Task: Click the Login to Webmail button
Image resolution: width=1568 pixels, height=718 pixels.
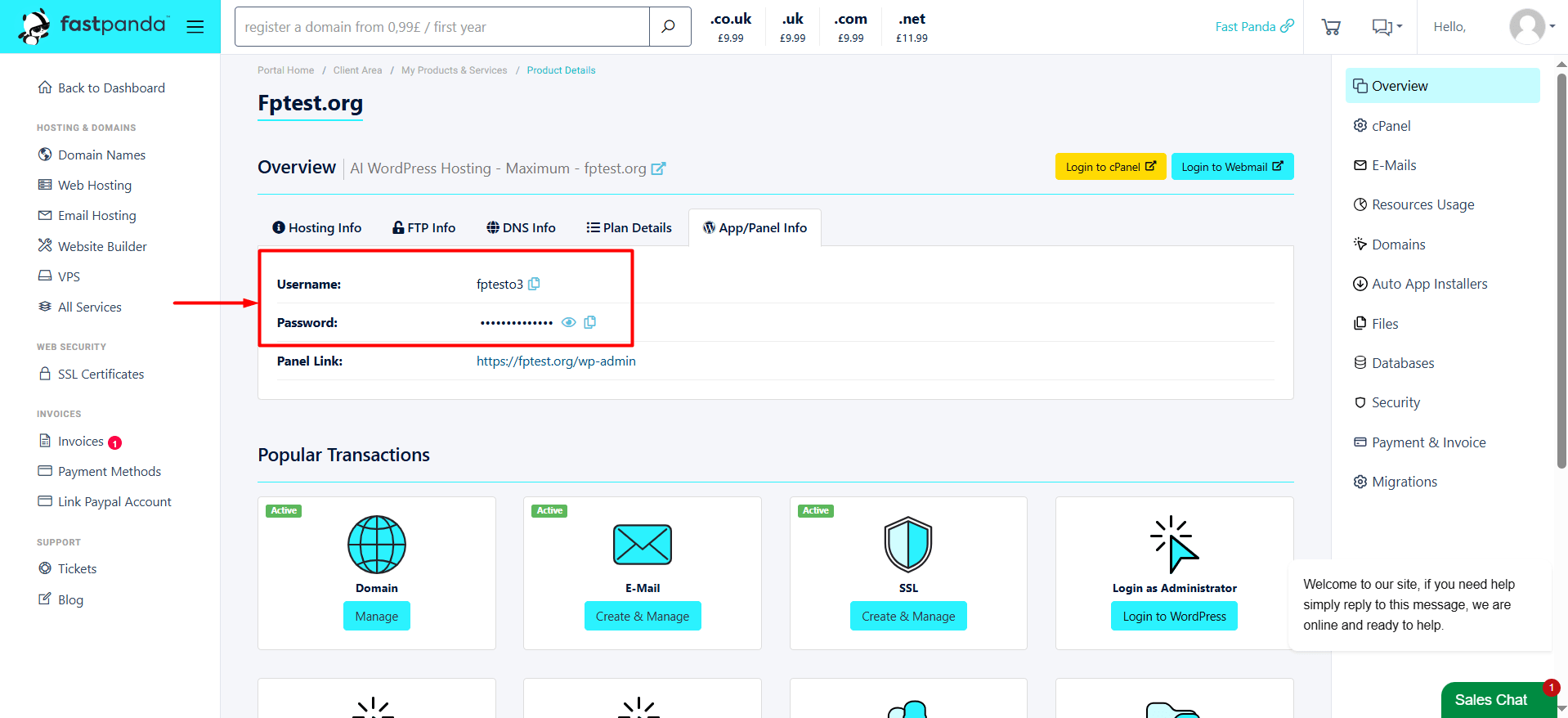Action: 1232,167
